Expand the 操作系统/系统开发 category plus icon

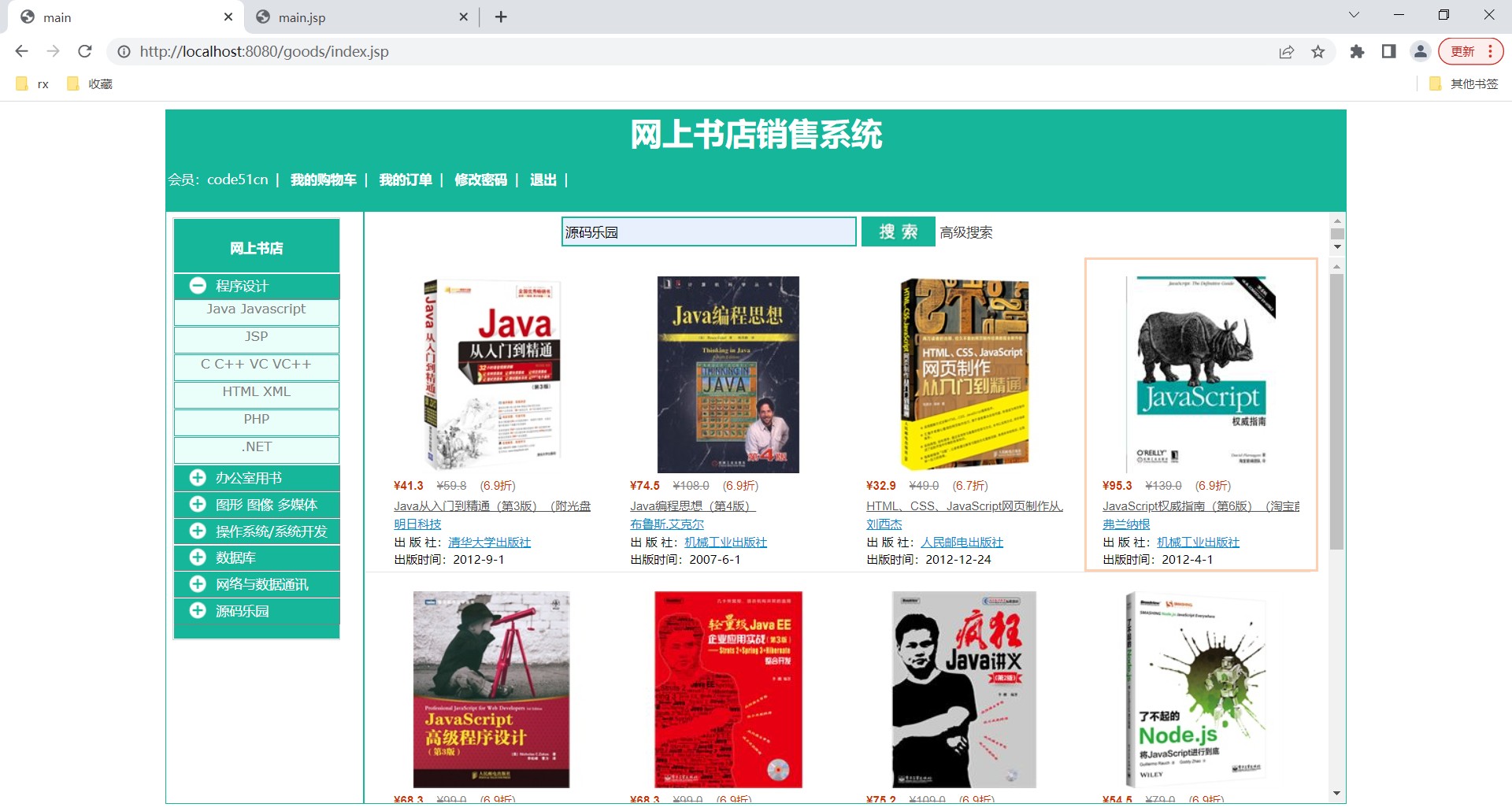click(198, 531)
